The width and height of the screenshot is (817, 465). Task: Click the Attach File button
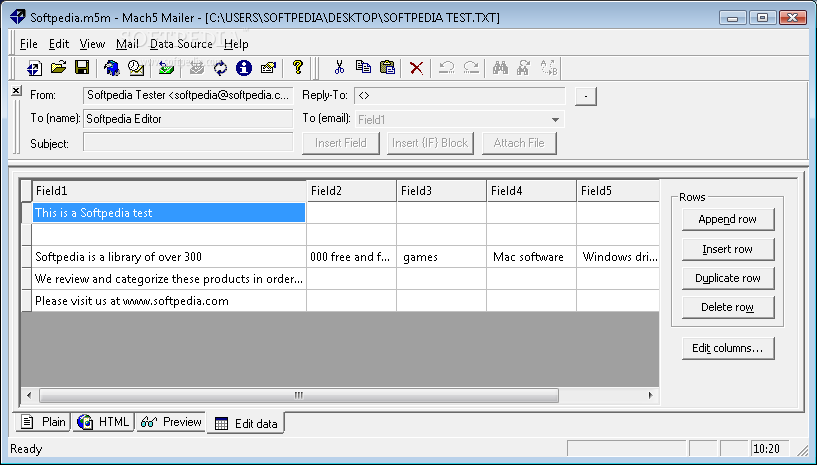click(x=519, y=143)
